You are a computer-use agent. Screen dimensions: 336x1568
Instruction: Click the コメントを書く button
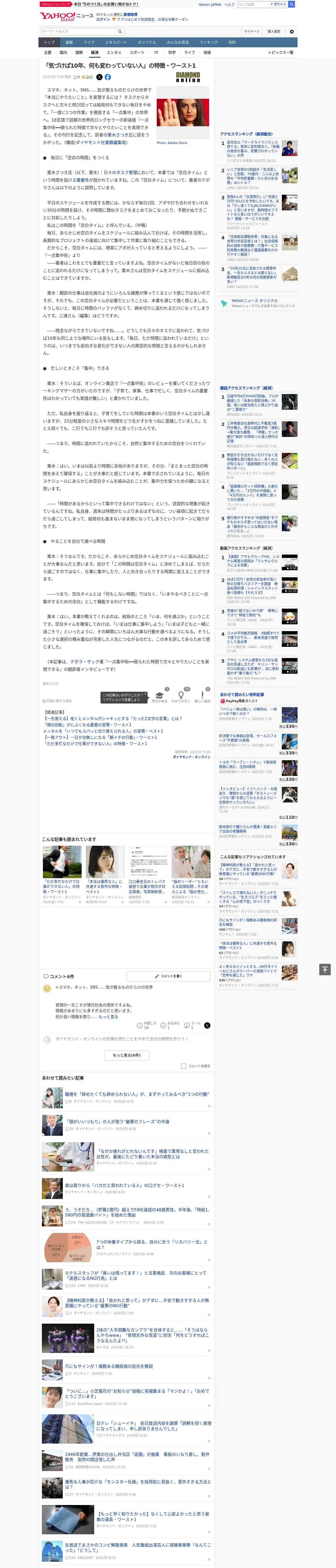point(168,976)
